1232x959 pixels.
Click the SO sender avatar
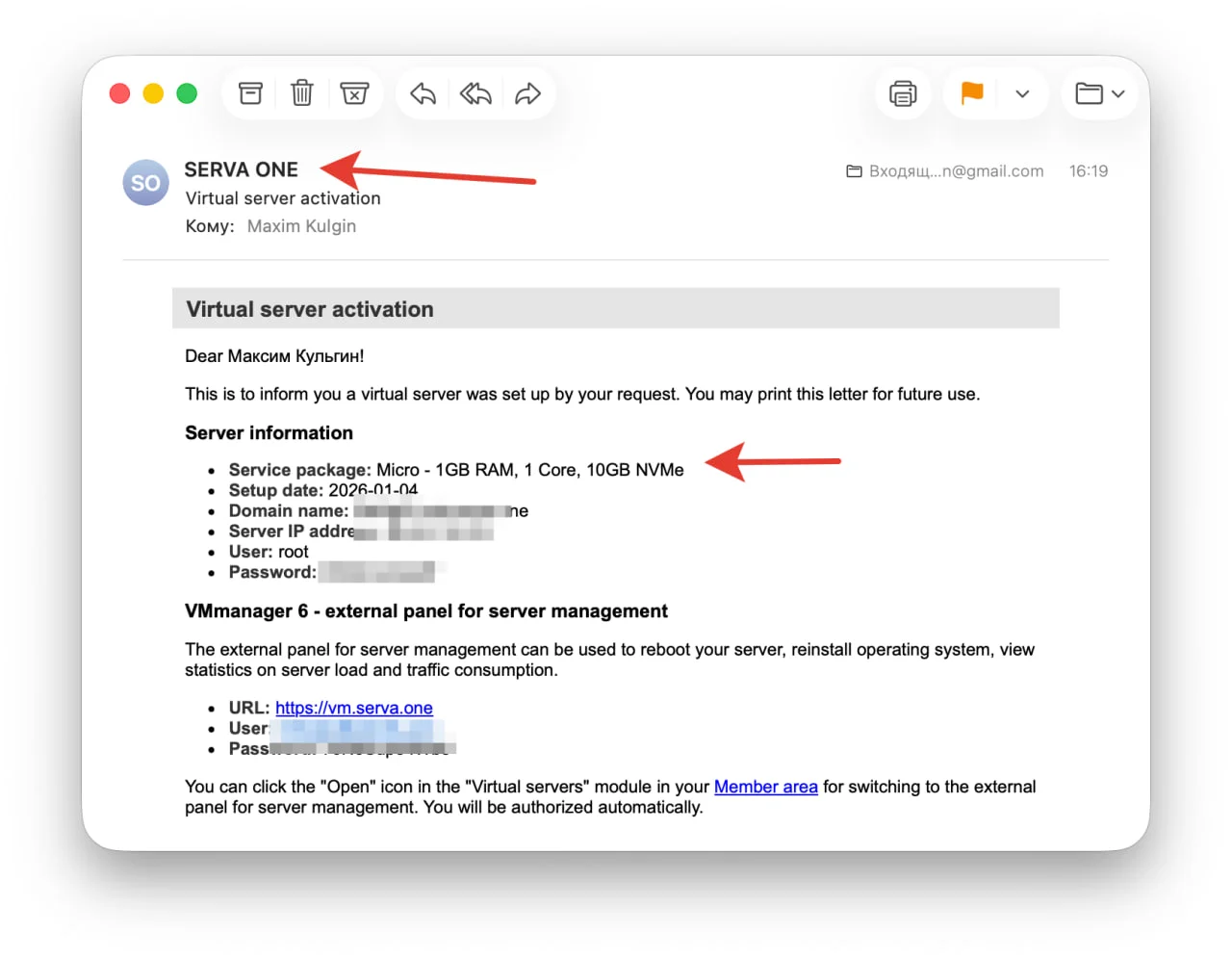click(x=145, y=183)
